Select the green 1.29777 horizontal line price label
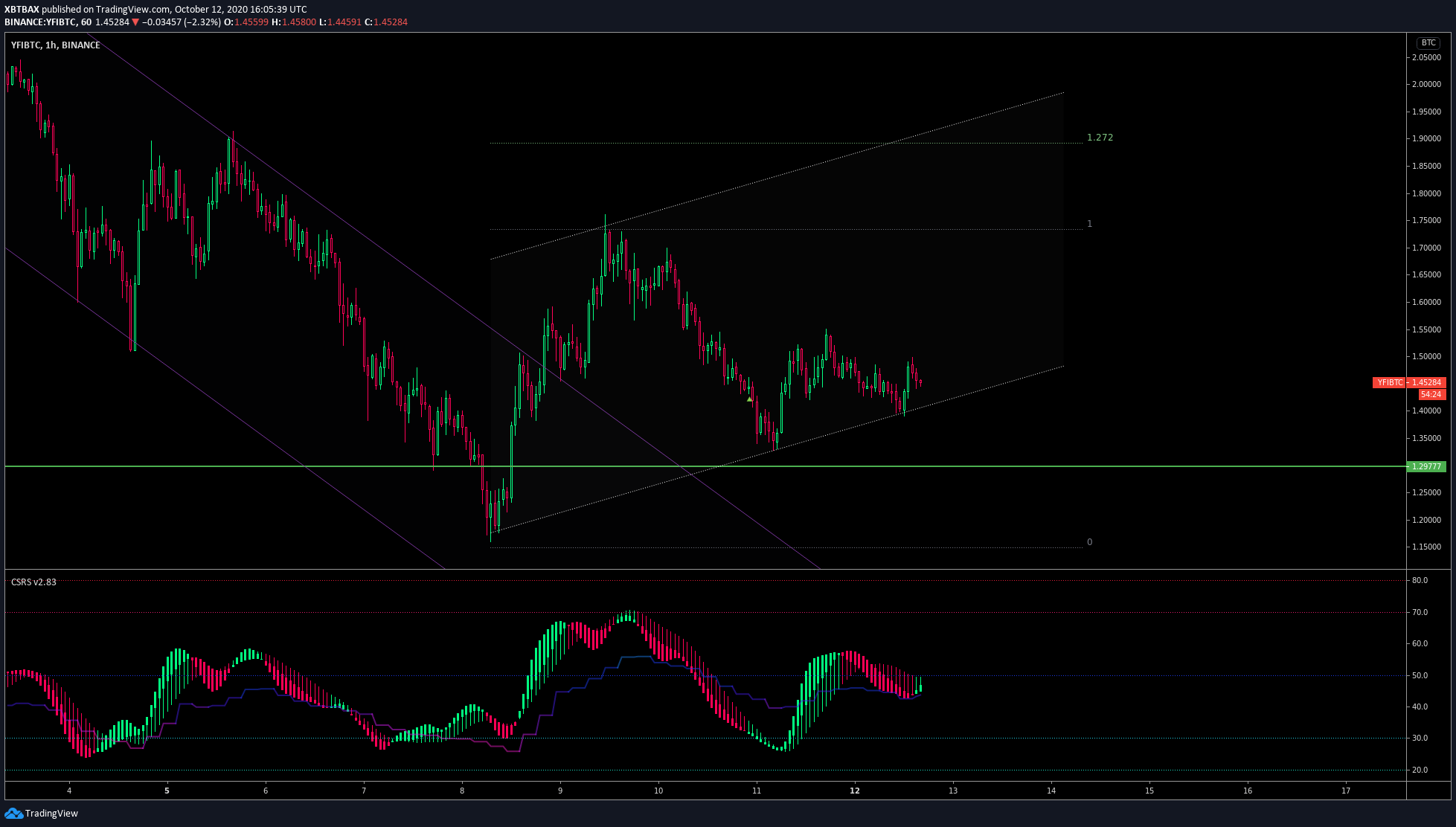Image resolution: width=1456 pixels, height=827 pixels. 1426,466
